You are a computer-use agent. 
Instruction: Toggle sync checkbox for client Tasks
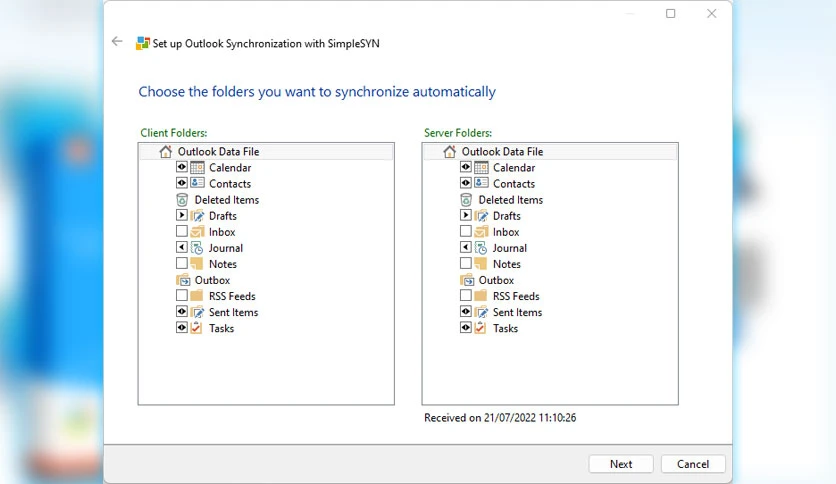coord(182,327)
